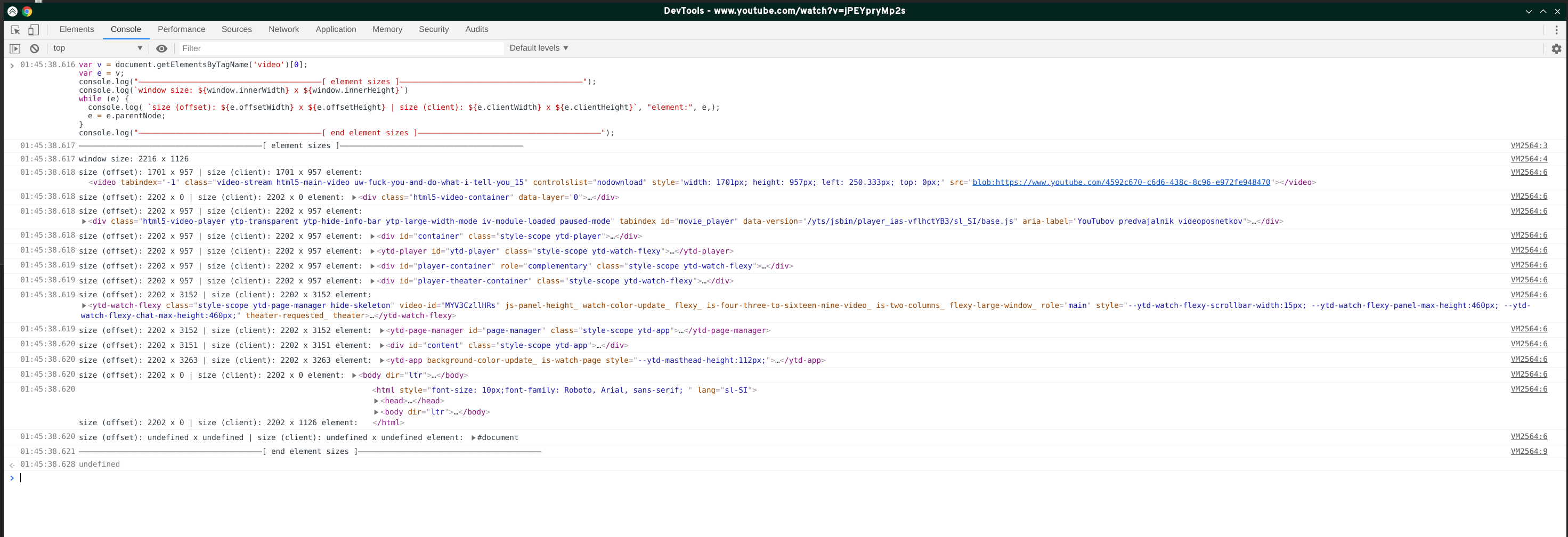Focus the console Filter input field

(x=341, y=48)
